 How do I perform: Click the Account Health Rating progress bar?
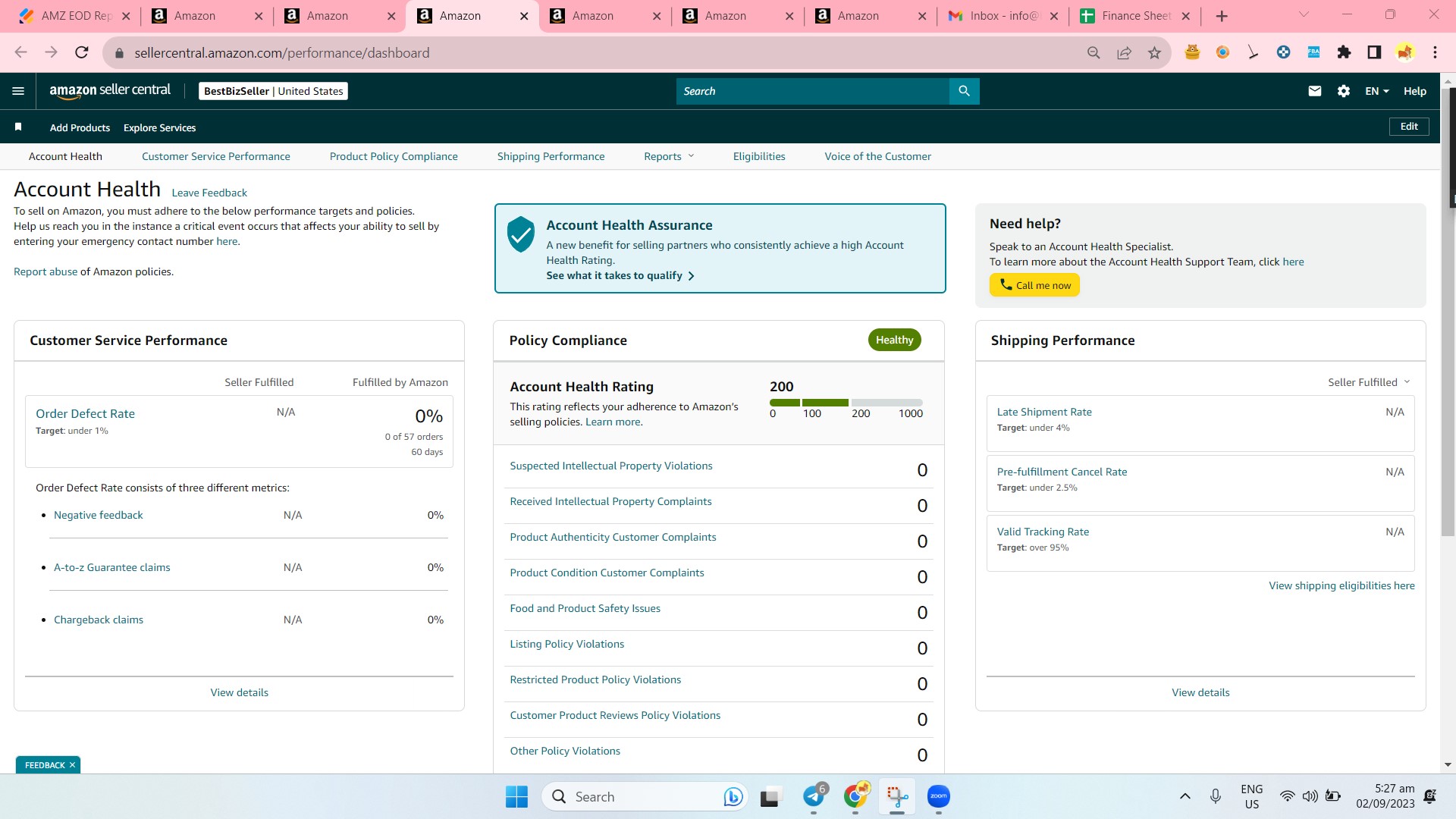click(846, 403)
